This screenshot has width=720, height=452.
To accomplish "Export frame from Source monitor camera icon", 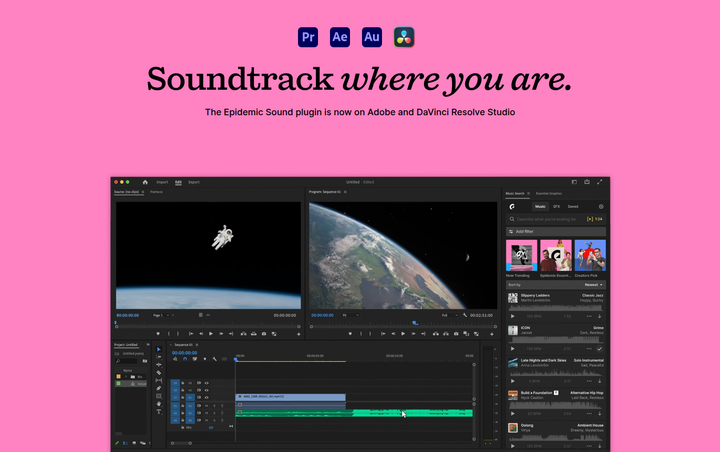I will [264, 333].
